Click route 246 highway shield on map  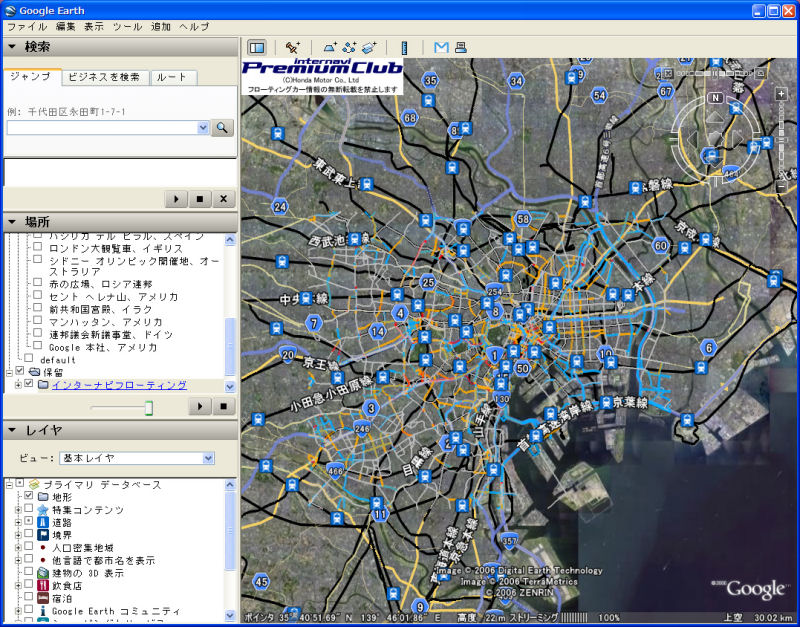pos(362,428)
